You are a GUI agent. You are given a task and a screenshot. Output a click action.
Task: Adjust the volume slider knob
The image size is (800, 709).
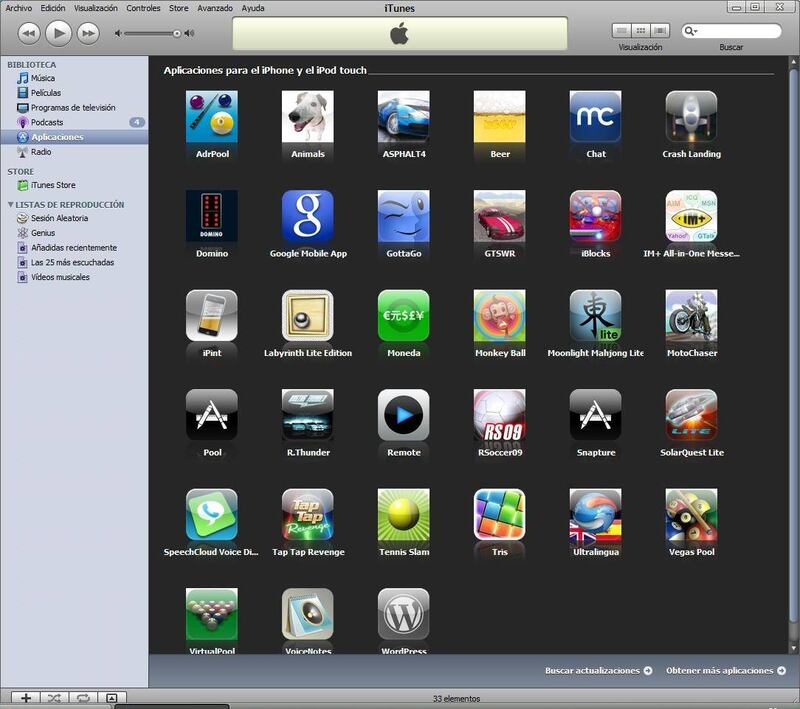tap(177, 34)
